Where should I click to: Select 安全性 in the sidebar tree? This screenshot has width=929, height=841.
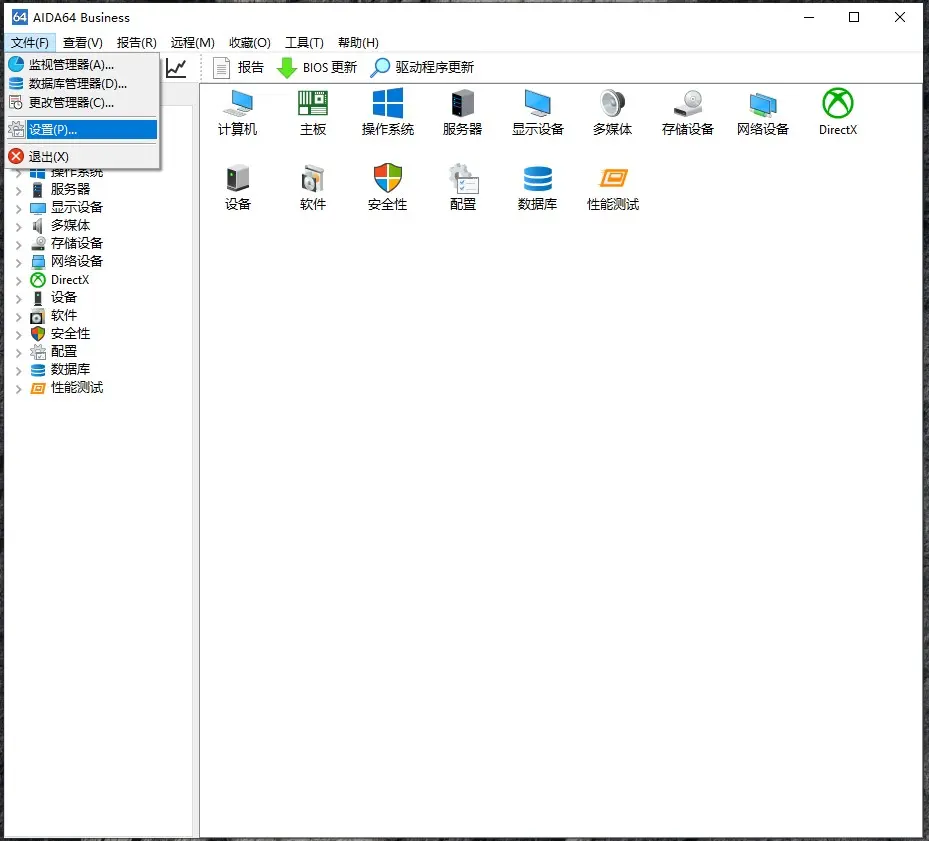(71, 333)
